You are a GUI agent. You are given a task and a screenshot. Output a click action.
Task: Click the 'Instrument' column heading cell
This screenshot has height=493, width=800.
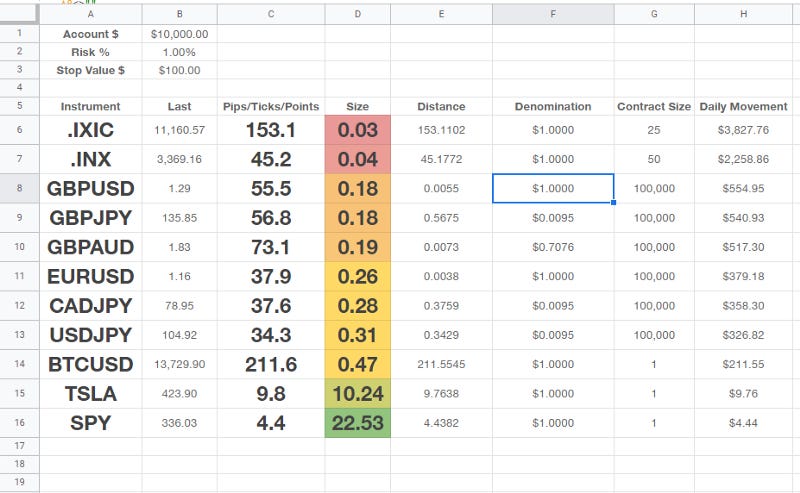click(x=91, y=107)
